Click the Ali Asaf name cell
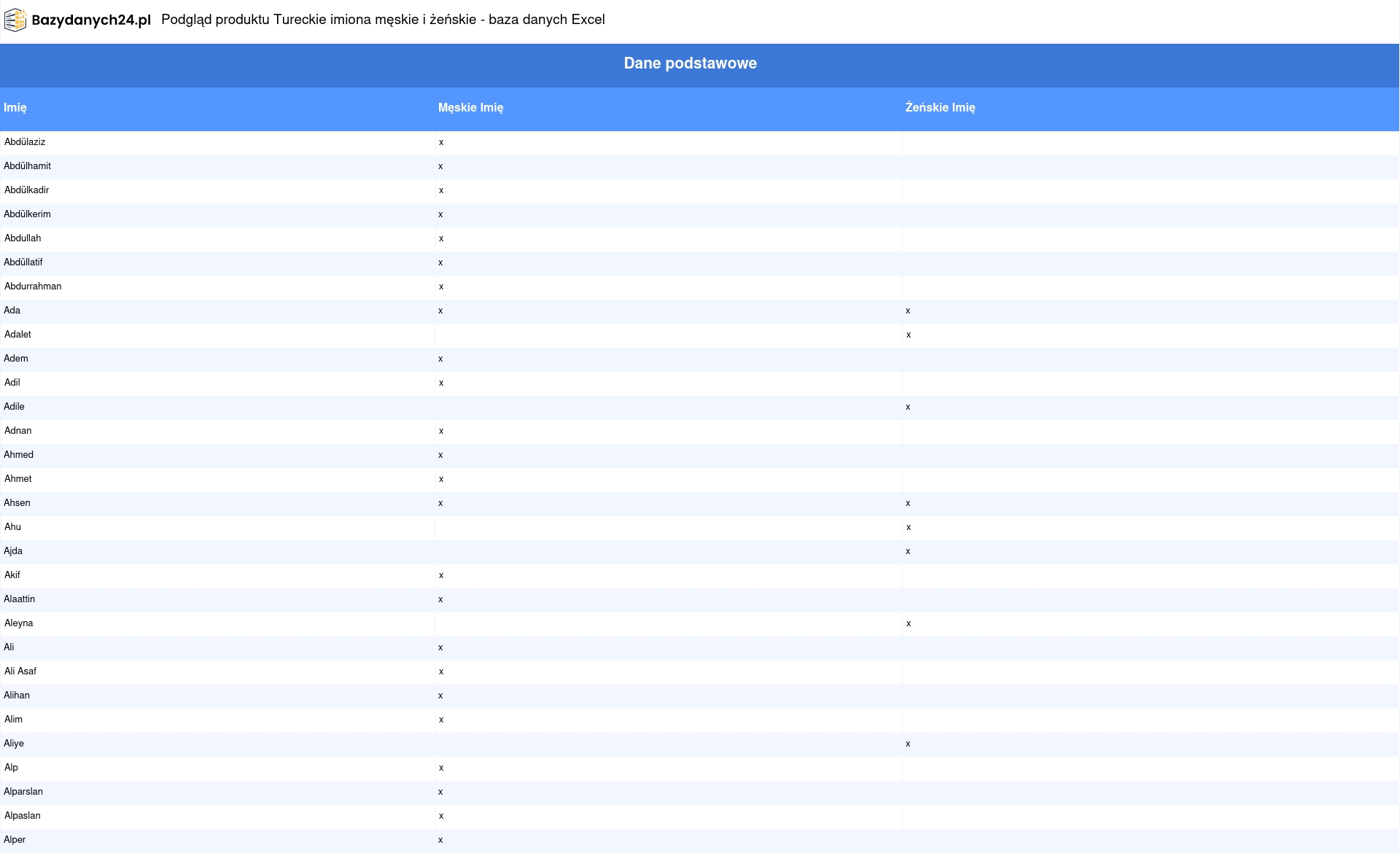1400x853 pixels. (20, 671)
